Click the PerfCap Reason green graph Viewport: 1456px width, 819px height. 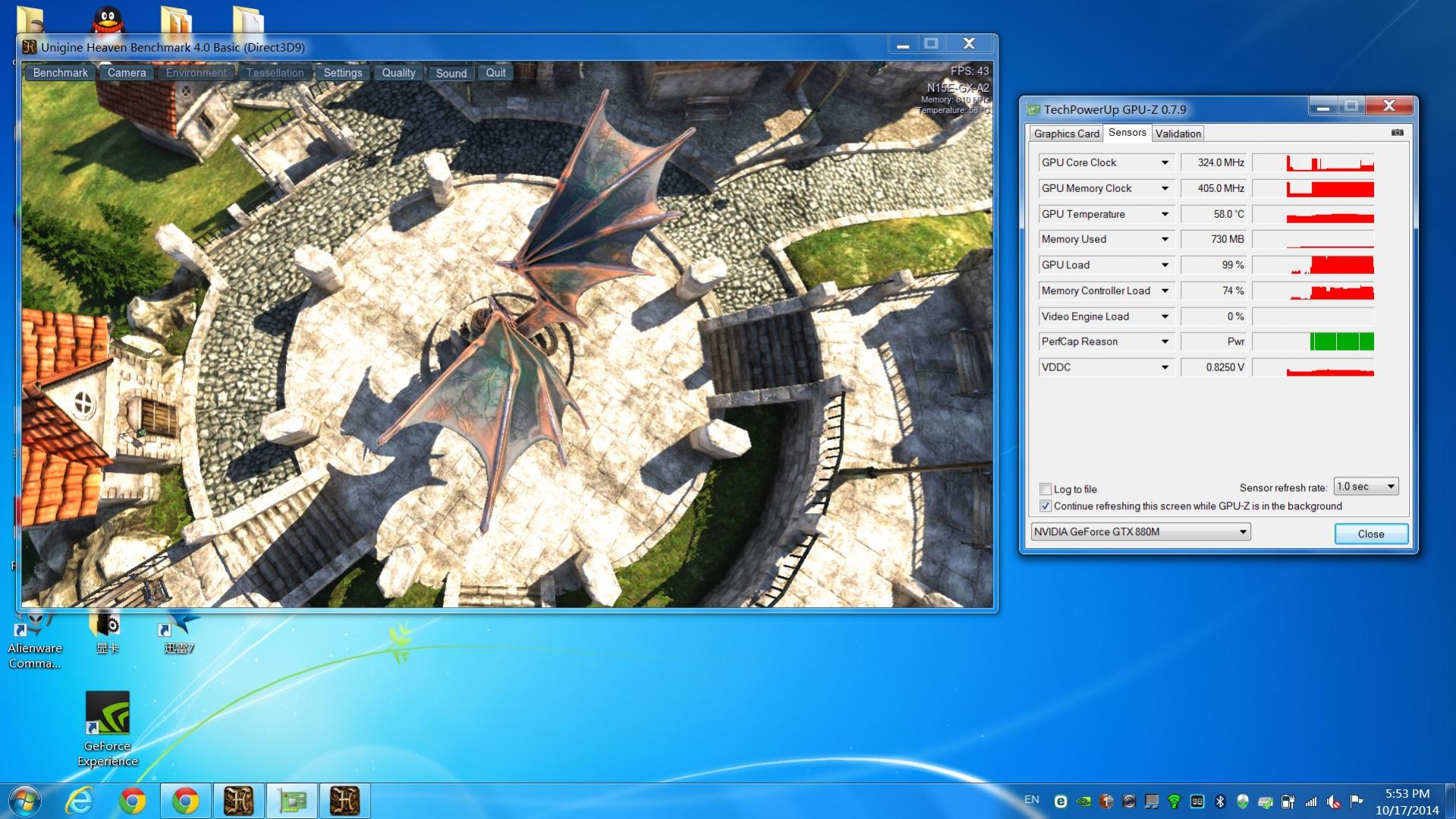pos(1313,342)
